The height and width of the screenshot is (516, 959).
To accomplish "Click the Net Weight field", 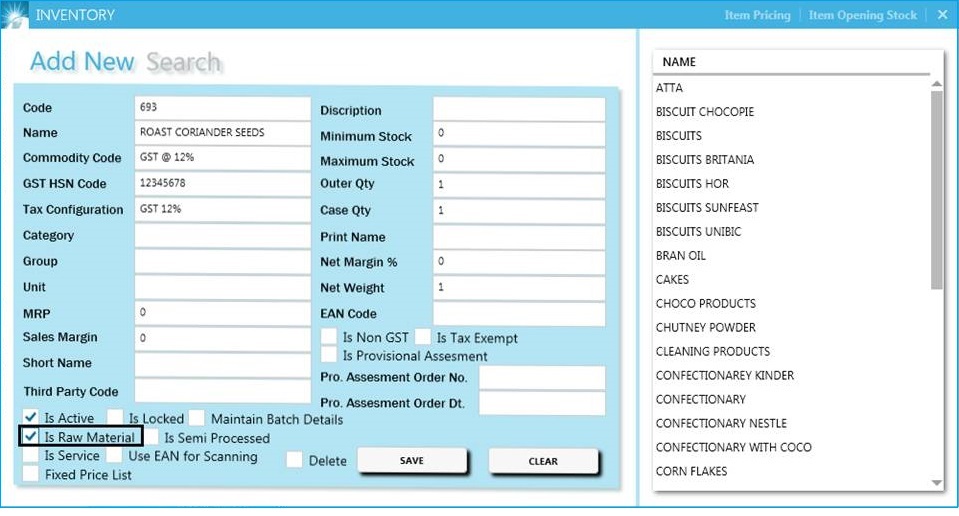I will [x=519, y=288].
